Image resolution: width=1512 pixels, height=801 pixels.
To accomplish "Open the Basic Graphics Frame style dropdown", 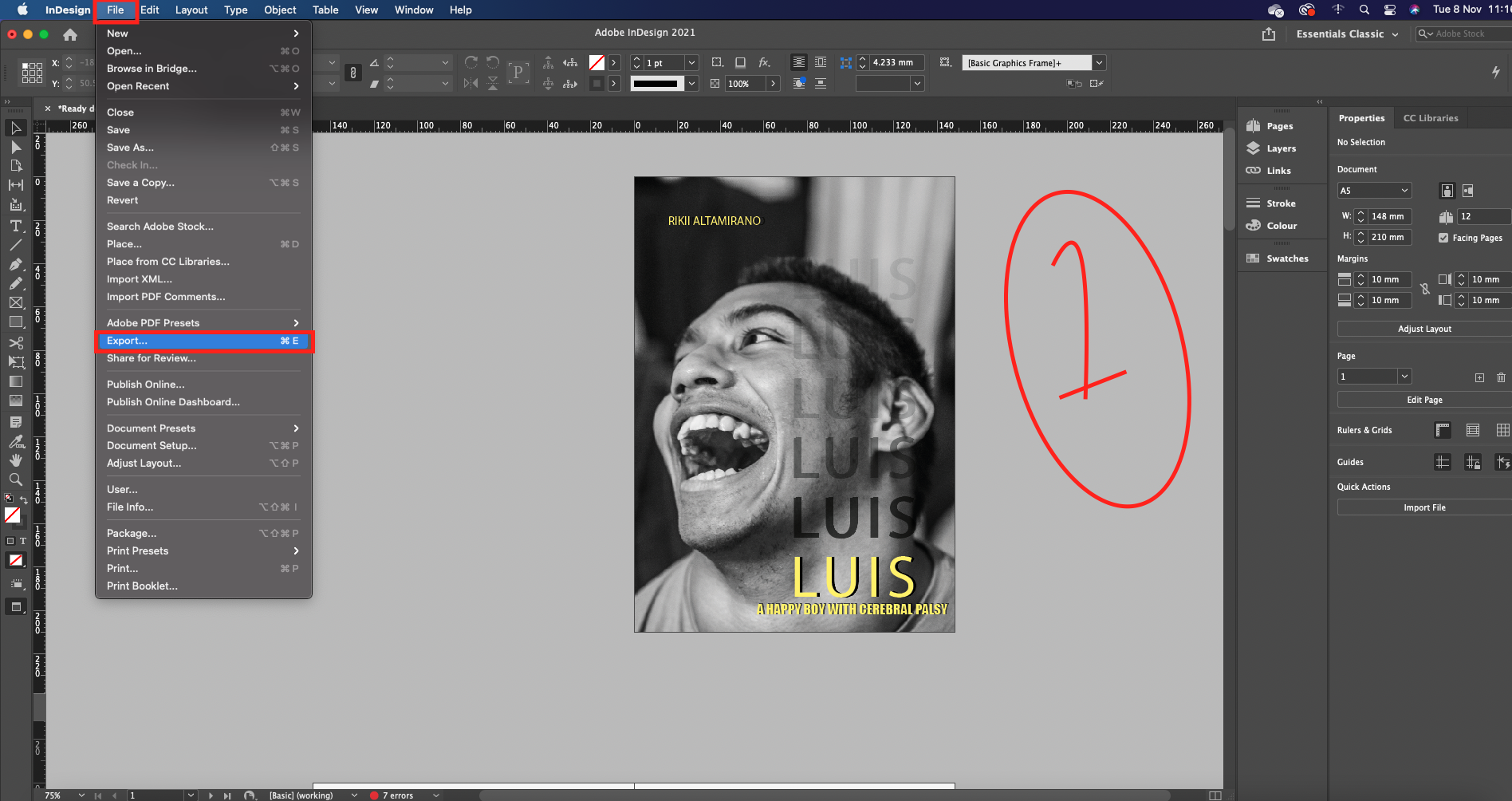I will (1099, 63).
